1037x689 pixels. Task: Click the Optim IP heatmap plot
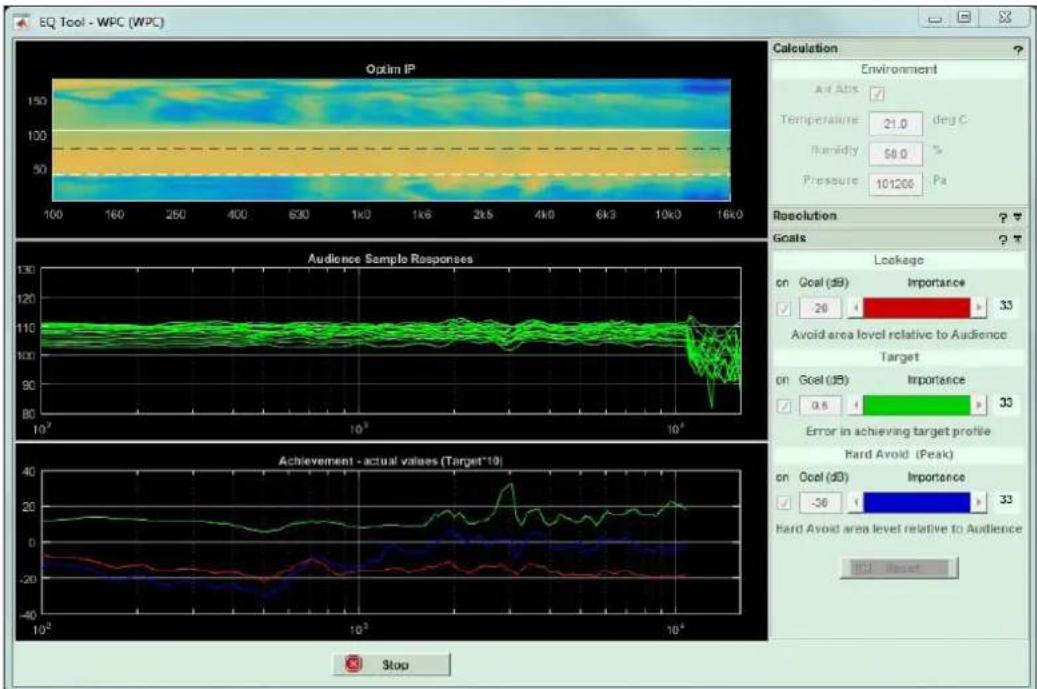pos(392,140)
